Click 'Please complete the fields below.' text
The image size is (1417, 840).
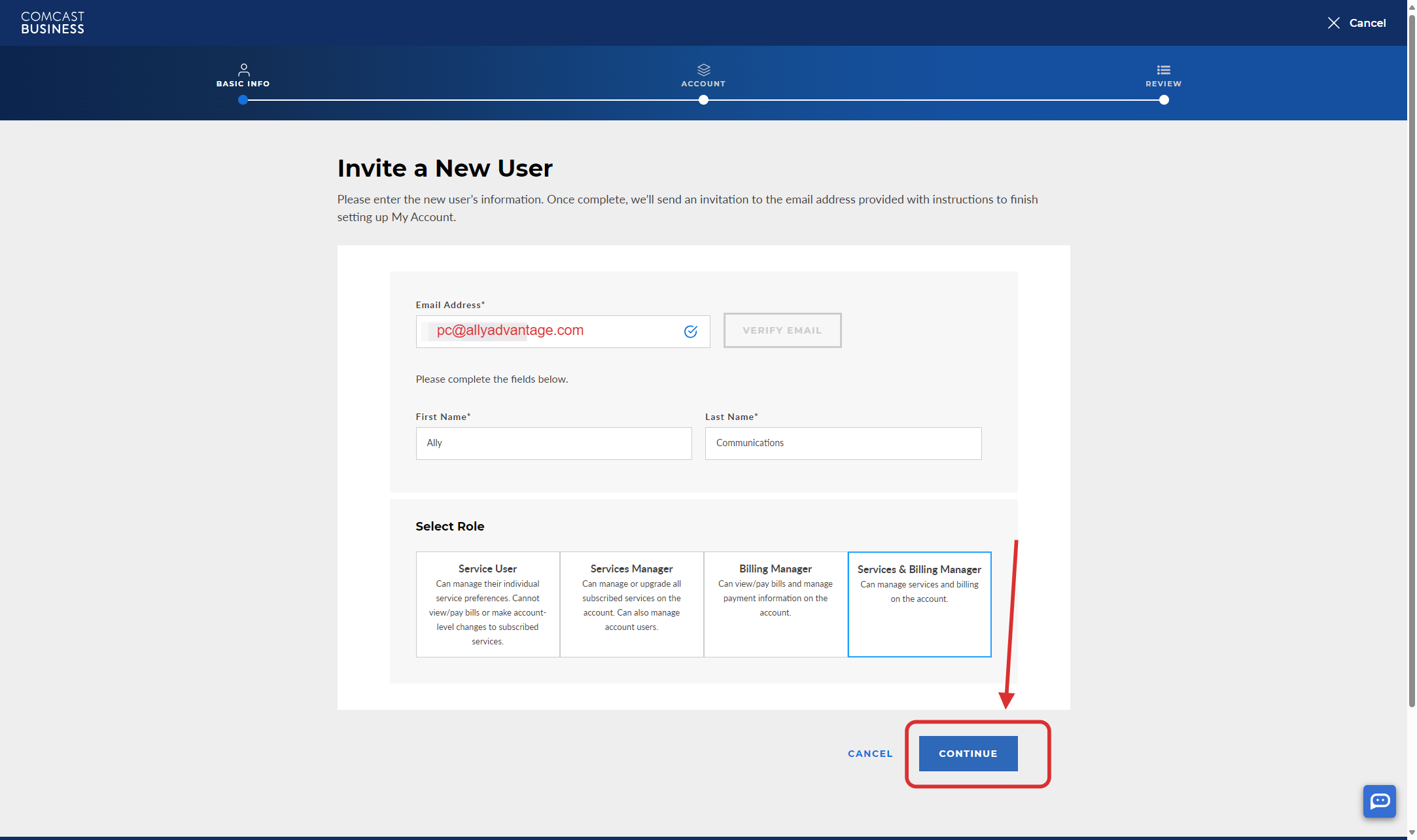click(492, 379)
